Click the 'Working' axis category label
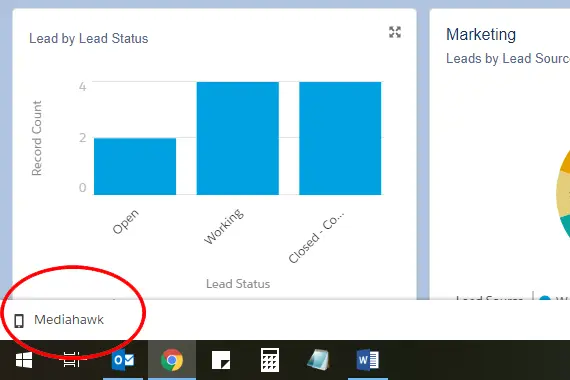The height and width of the screenshot is (380, 570). click(x=224, y=226)
